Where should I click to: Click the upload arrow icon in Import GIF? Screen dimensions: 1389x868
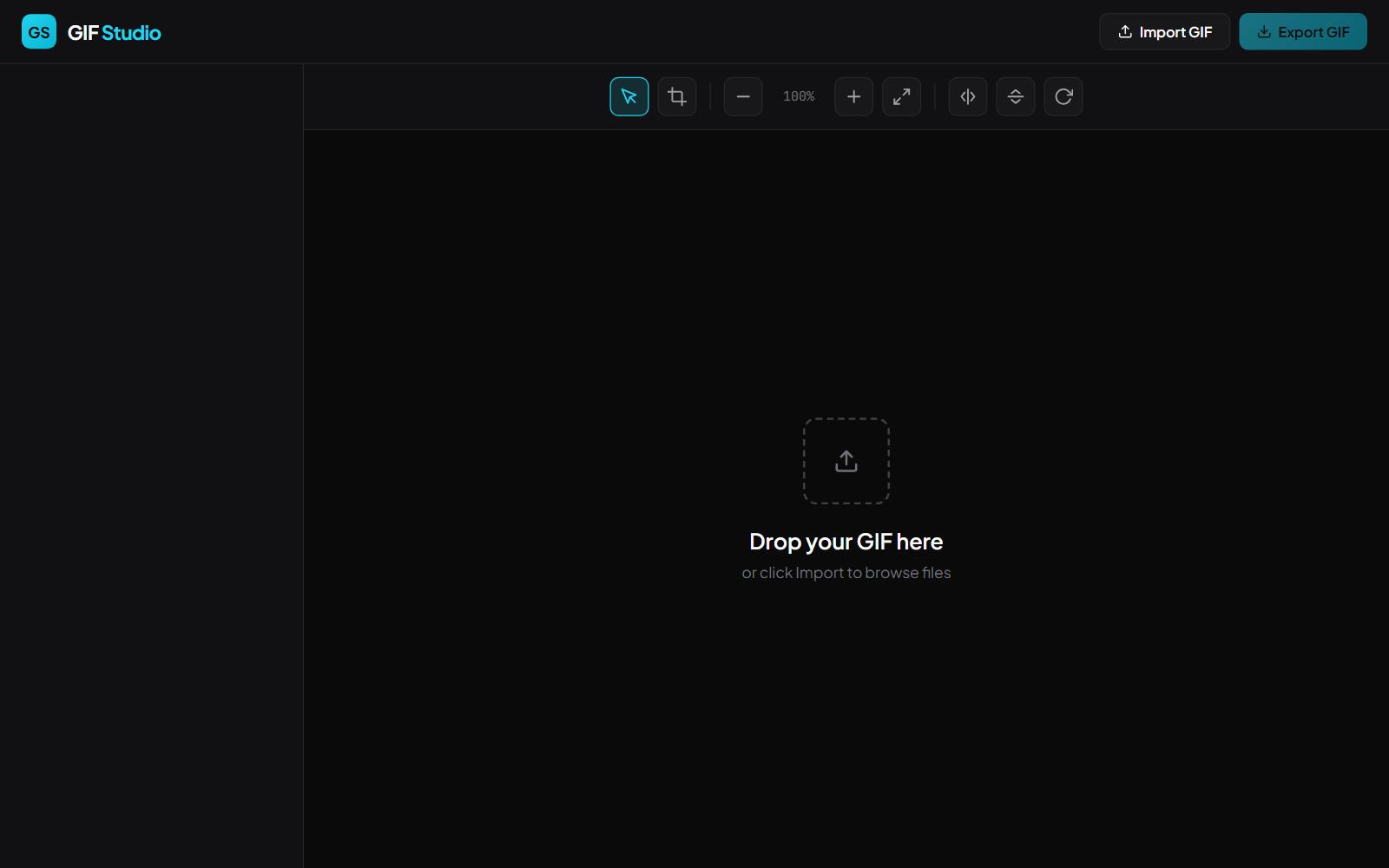(x=1125, y=32)
